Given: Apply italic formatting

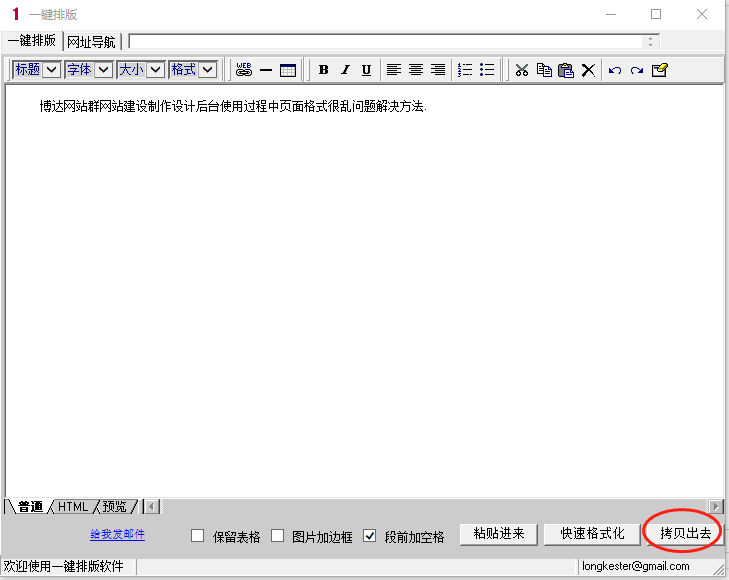Looking at the screenshot, I should click(x=345, y=70).
